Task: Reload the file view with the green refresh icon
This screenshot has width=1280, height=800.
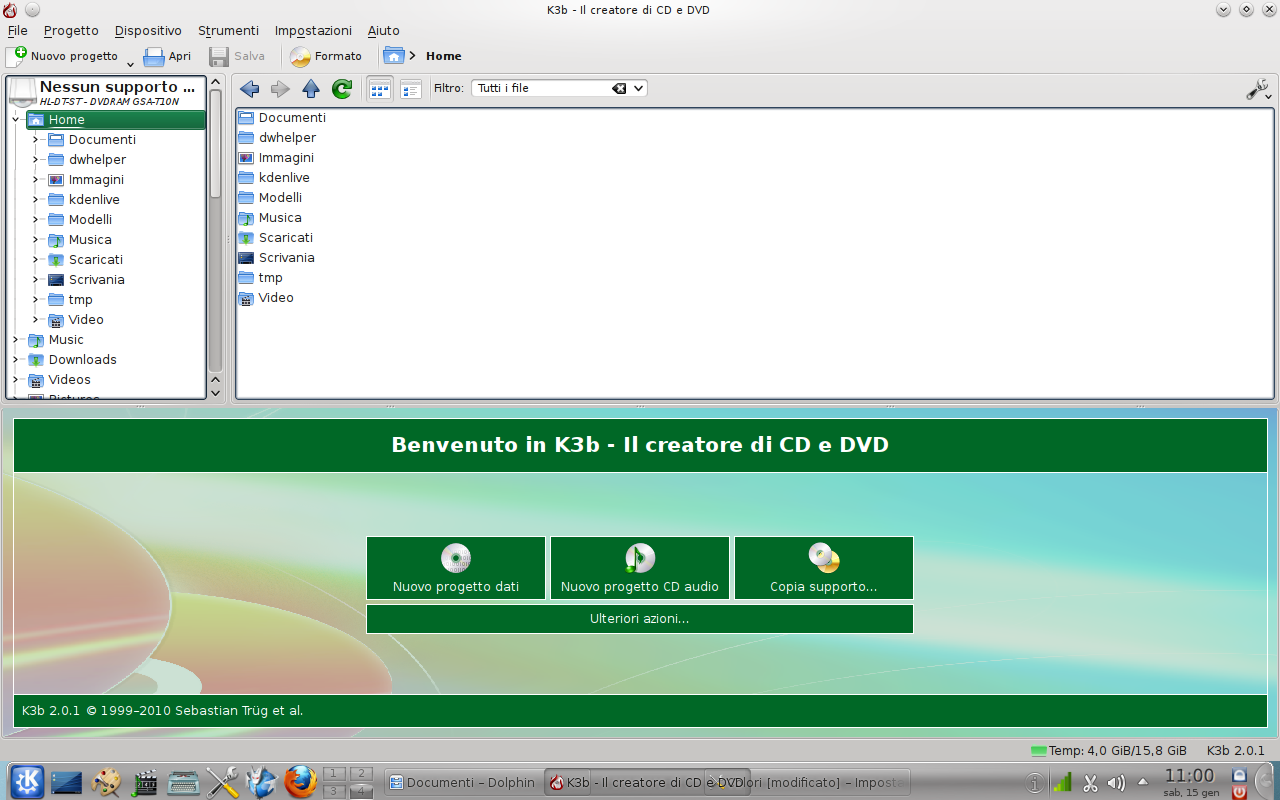Action: (342, 89)
